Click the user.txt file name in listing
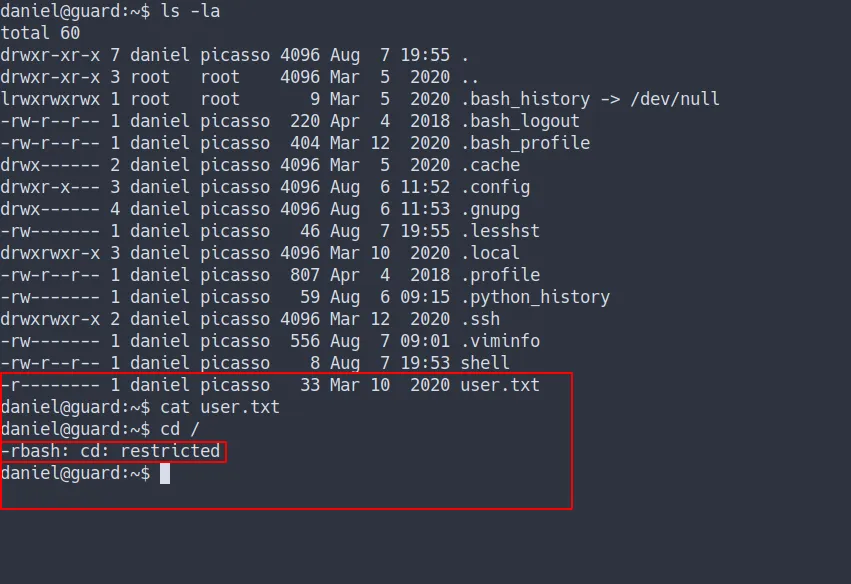This screenshot has width=851, height=584. click(500, 385)
